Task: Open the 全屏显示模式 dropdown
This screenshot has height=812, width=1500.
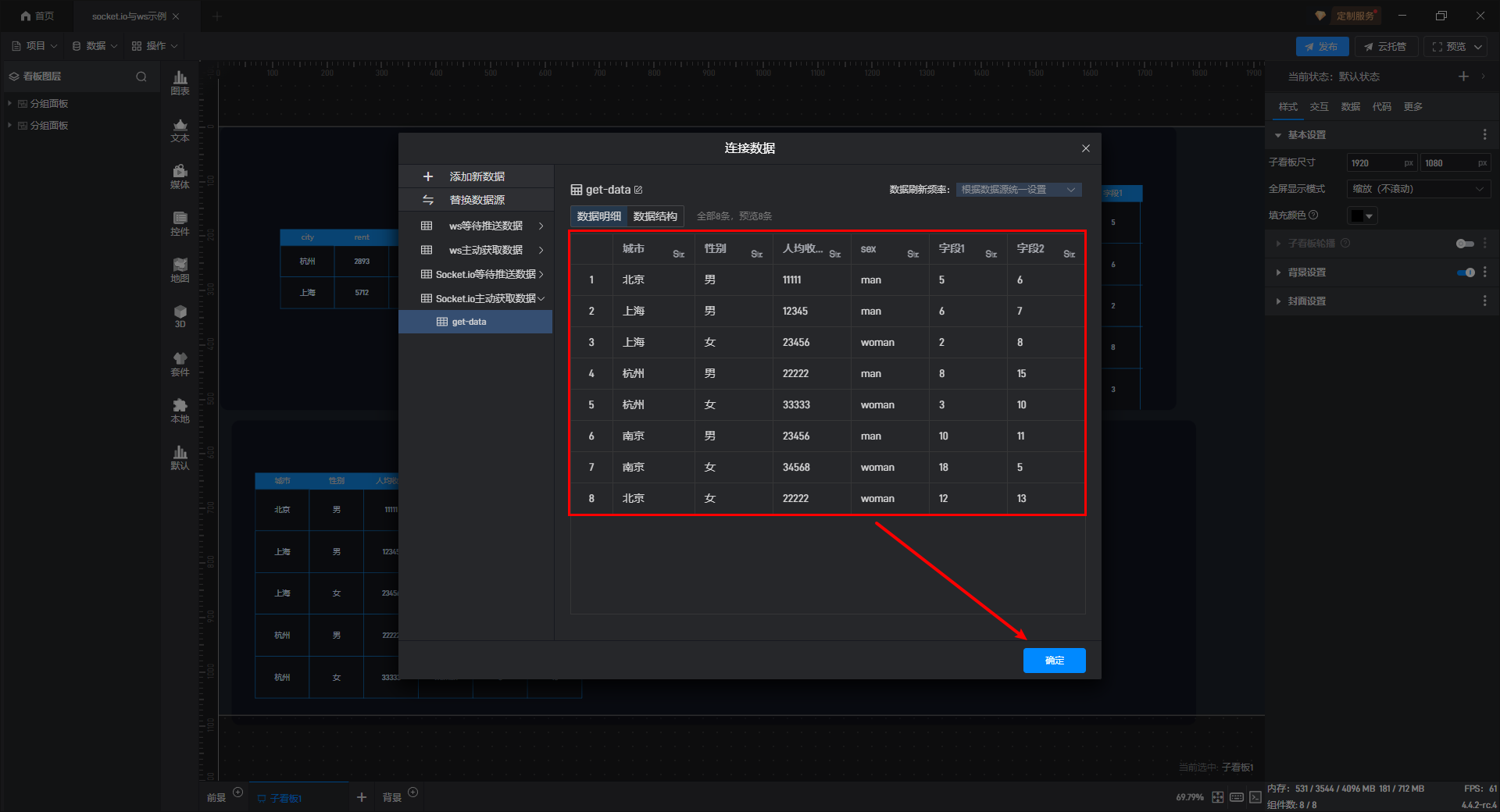Action: pyautogui.click(x=1419, y=189)
